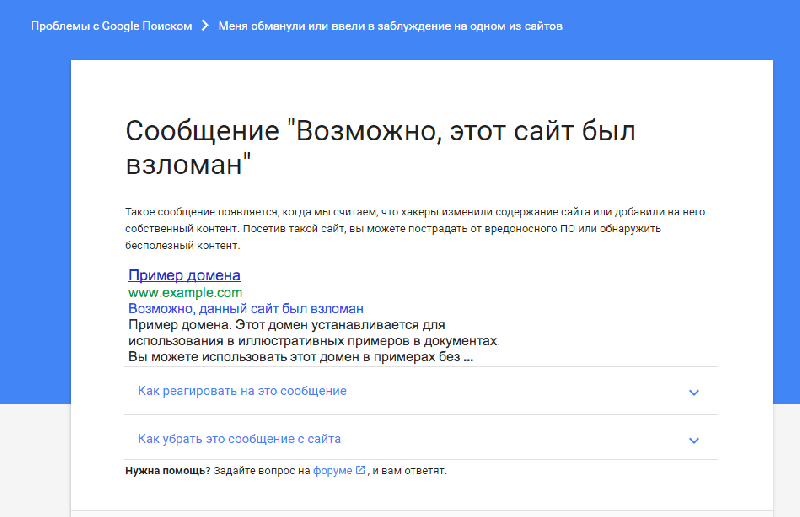
Task: Click chevron arrow for «Как убрать это сообщение с сайта»
Action: pyautogui.click(x=694, y=440)
